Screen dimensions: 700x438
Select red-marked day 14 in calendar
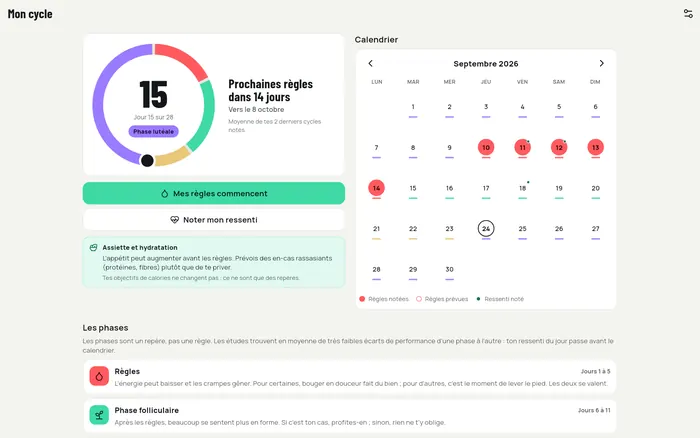[376, 188]
